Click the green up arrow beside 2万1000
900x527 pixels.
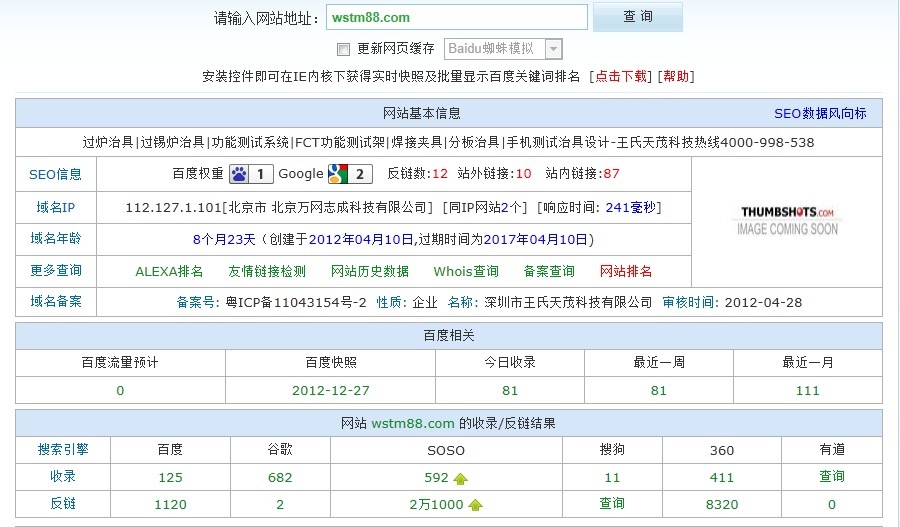[475, 505]
